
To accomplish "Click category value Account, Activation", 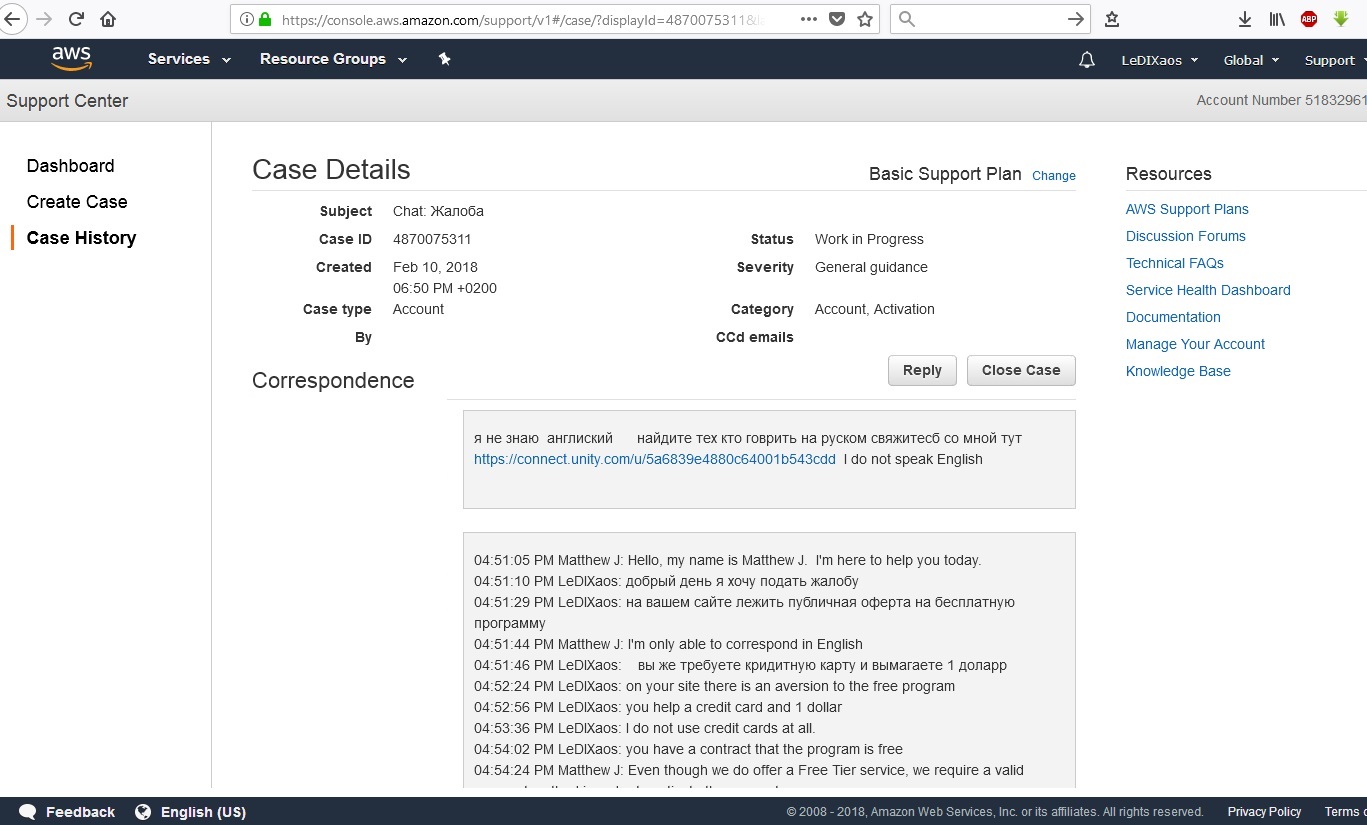I will [875, 309].
